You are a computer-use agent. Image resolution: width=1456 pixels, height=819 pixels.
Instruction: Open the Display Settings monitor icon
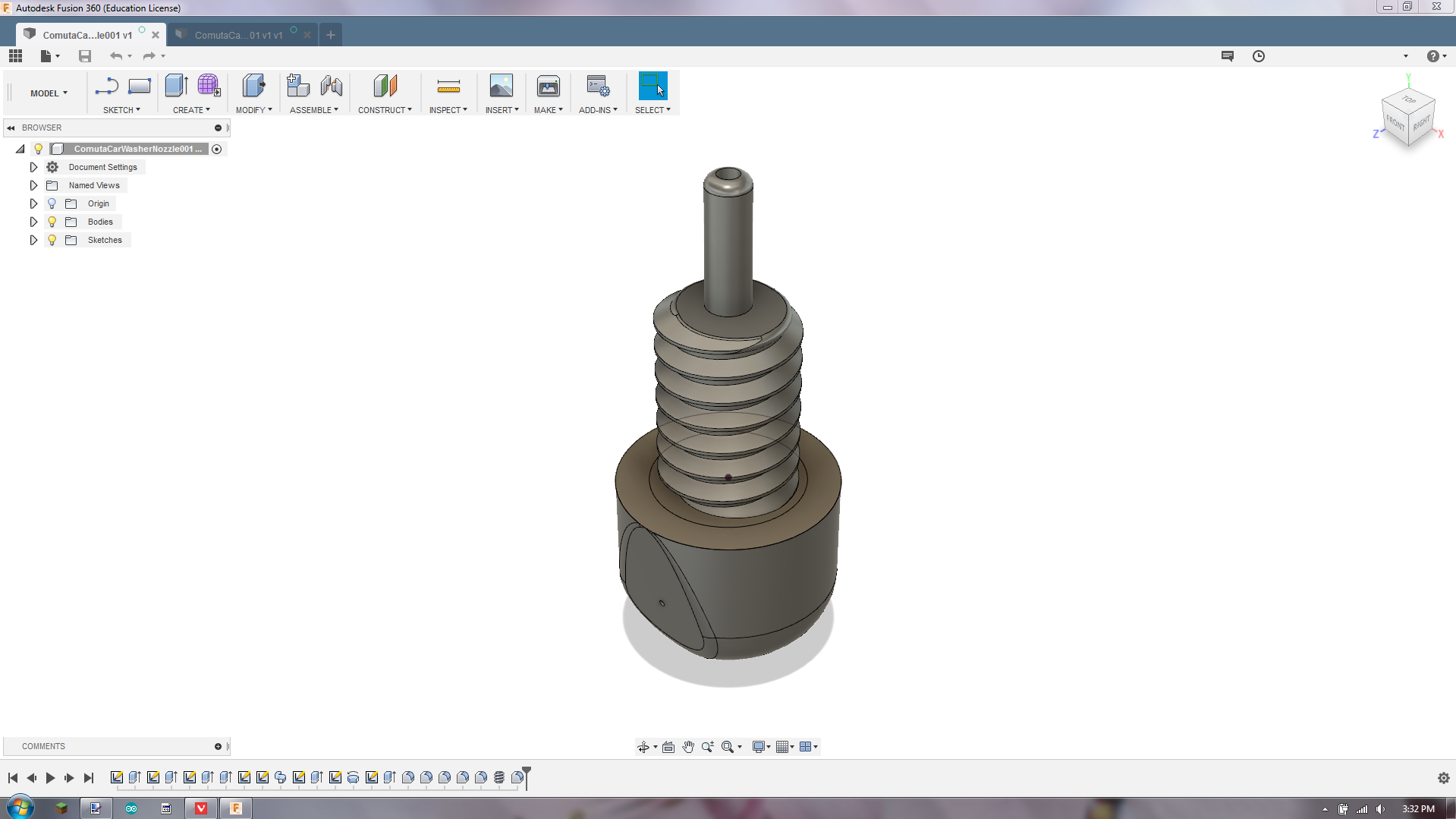pyautogui.click(x=760, y=747)
